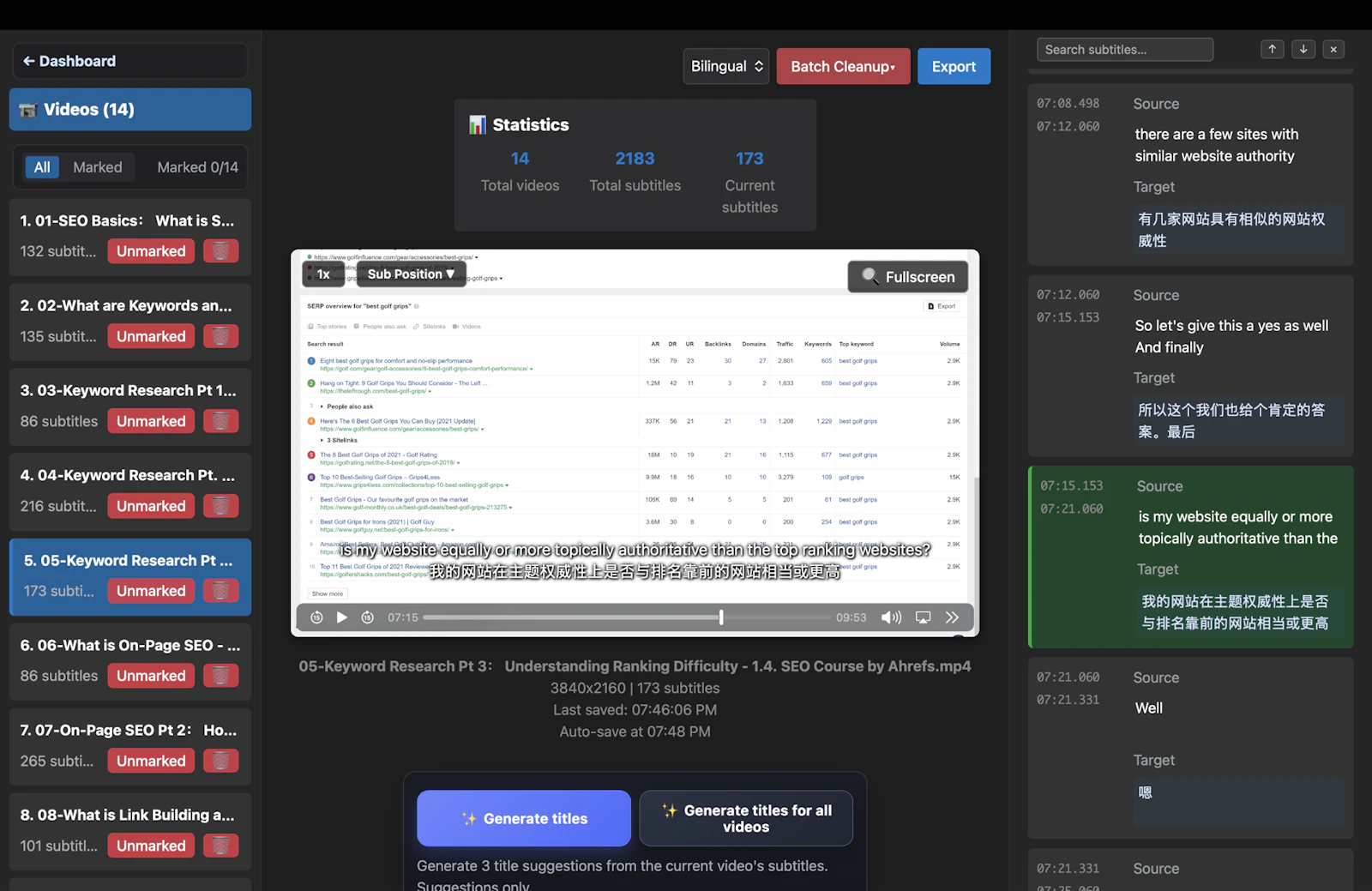Toggle Unmarked for 06-What is On-Page SEO
This screenshot has height=891, width=1372.
point(151,676)
